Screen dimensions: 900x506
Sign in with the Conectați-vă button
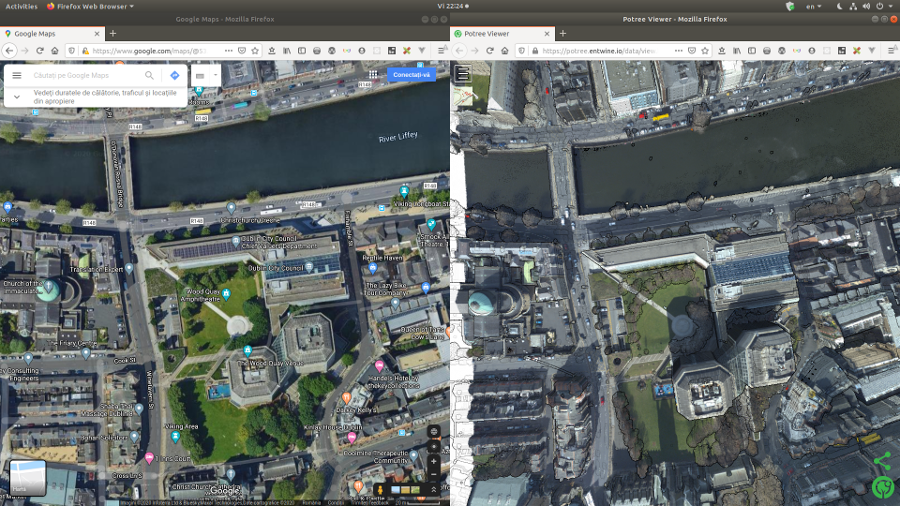click(411, 75)
